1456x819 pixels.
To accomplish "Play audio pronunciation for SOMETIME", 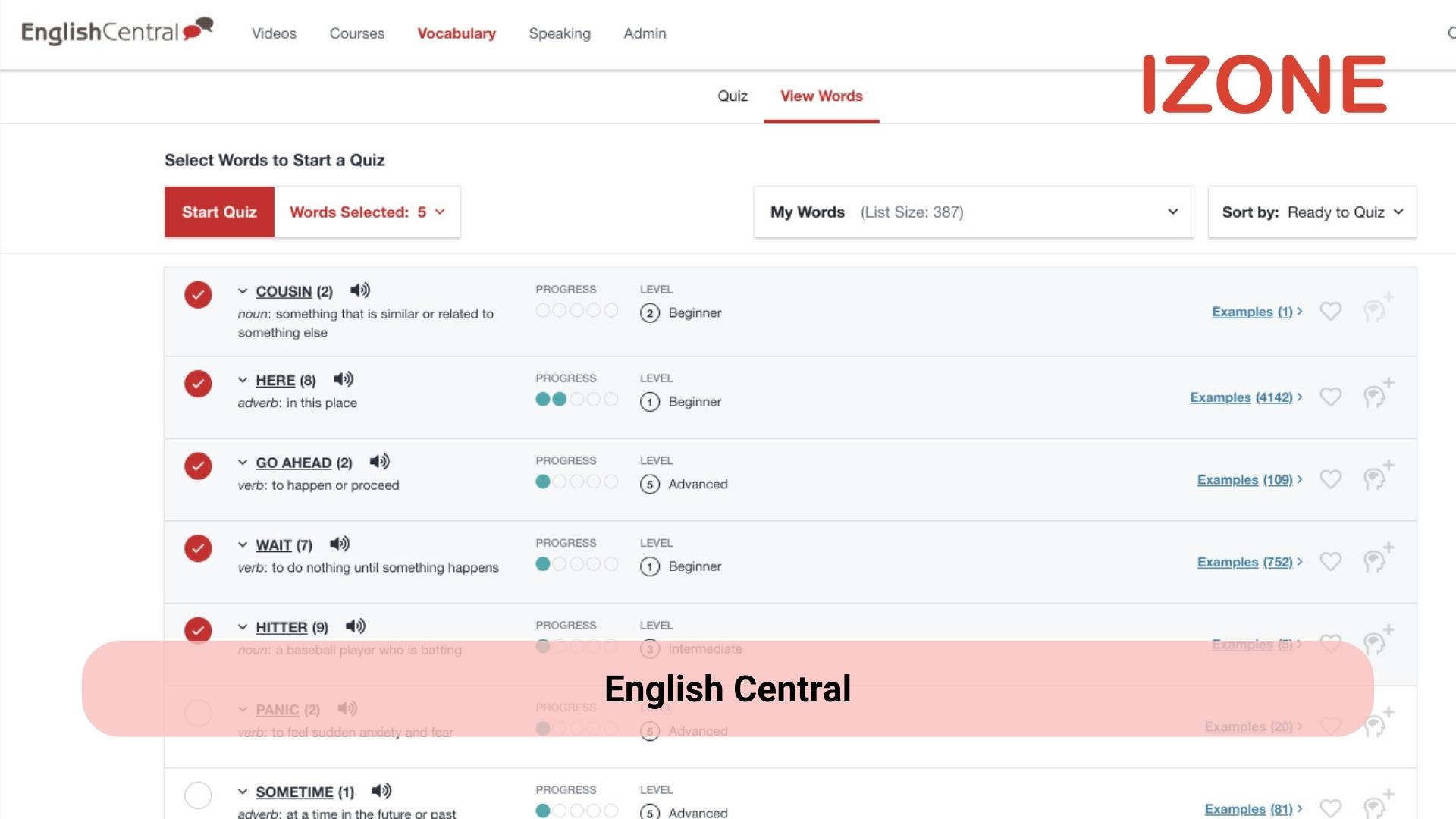I will [381, 791].
